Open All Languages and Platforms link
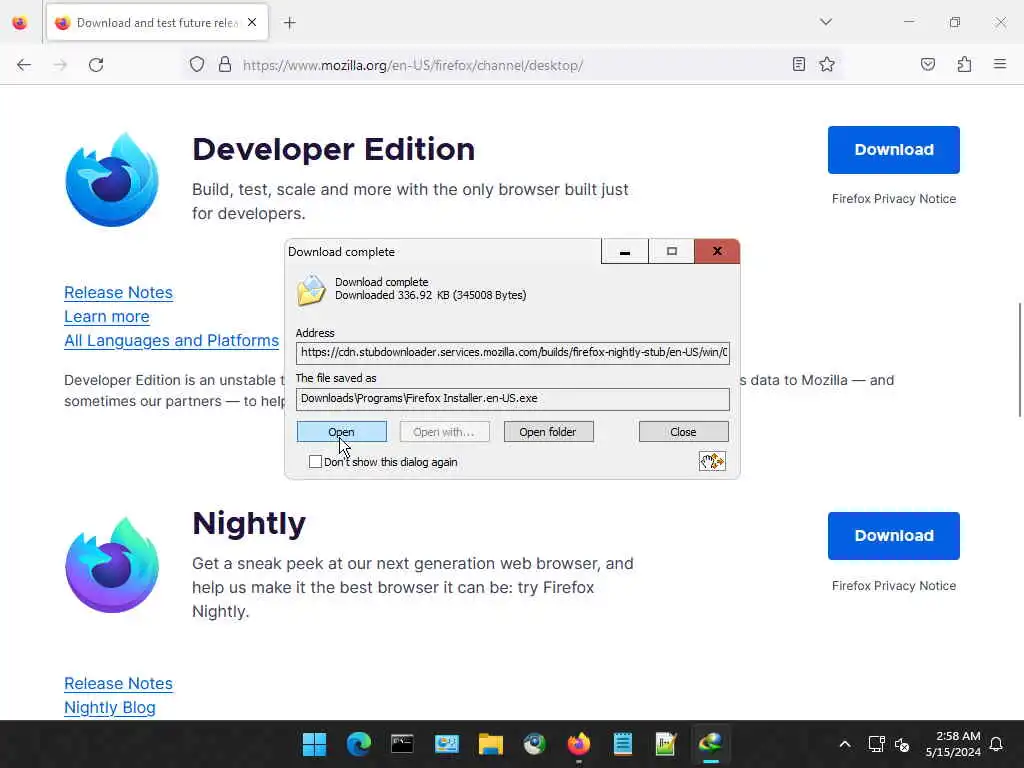The width and height of the screenshot is (1024, 768). pyautogui.click(x=171, y=341)
